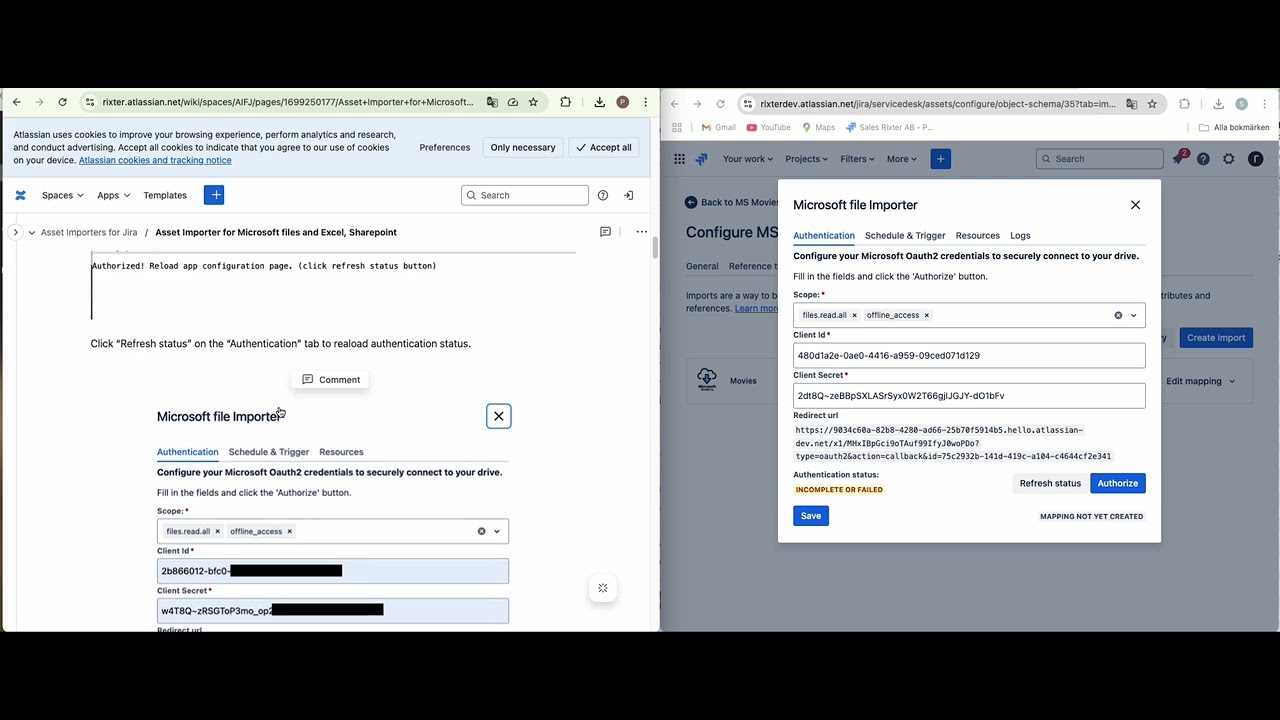Screen dimensions: 1280x720
Task: Open the General tab on Jira configure page
Action: coord(702,266)
